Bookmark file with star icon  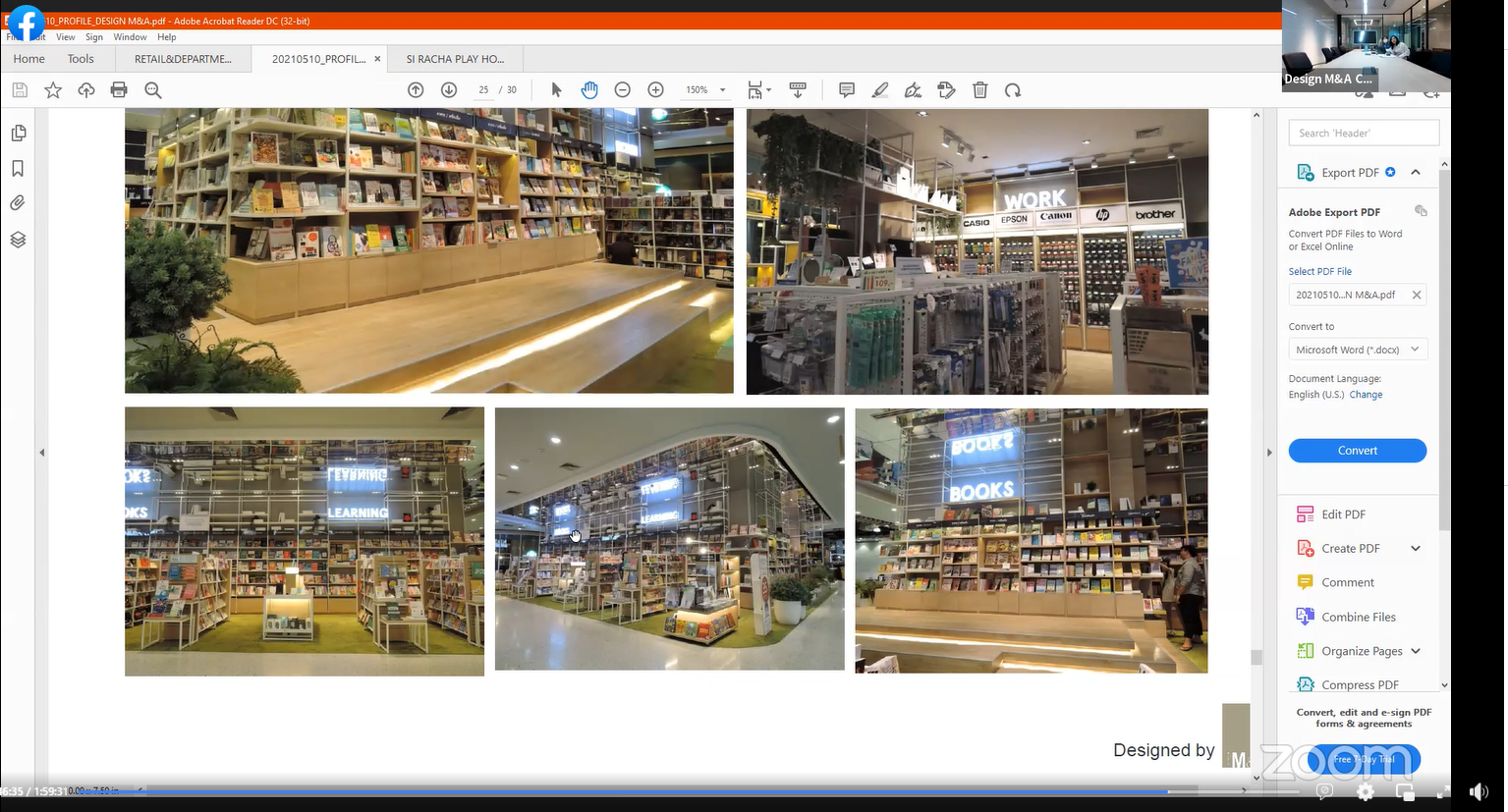[x=53, y=90]
